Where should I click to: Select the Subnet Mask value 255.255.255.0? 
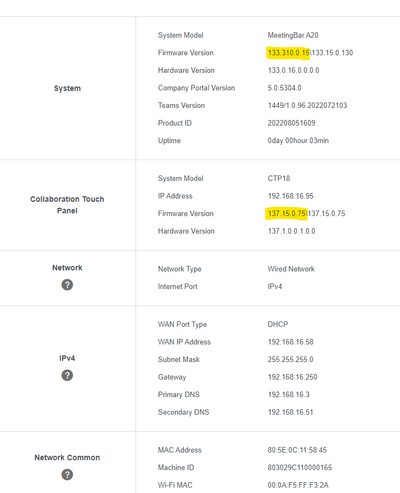(290, 359)
